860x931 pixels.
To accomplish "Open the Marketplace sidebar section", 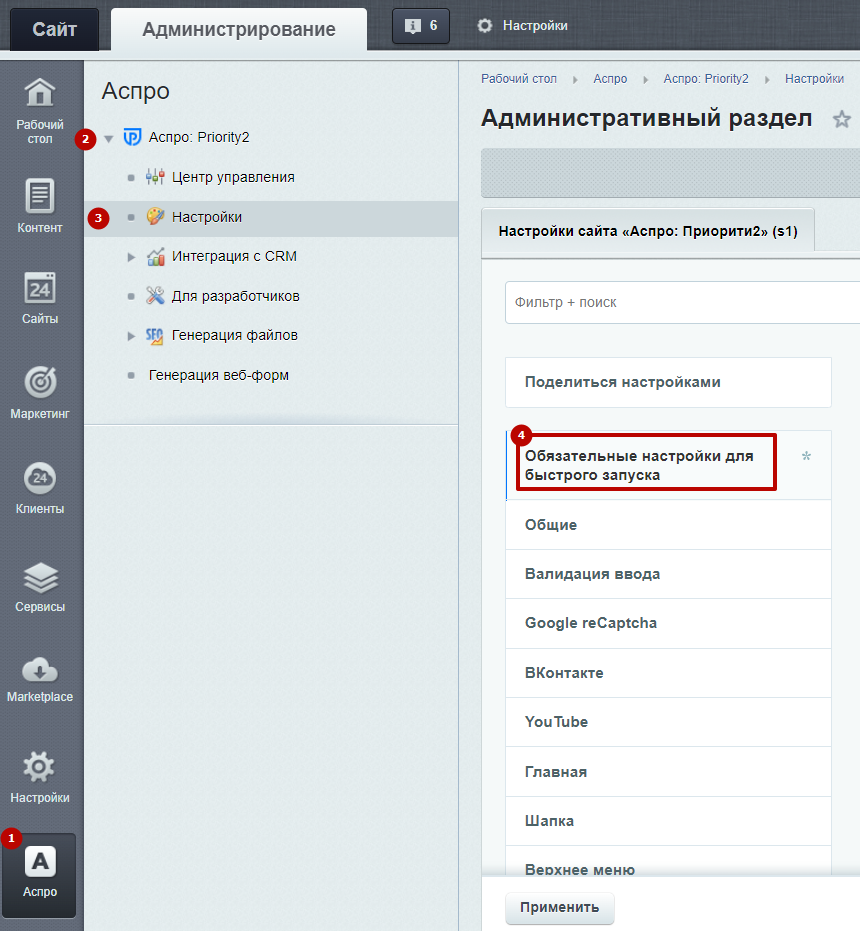I will click(x=40, y=679).
